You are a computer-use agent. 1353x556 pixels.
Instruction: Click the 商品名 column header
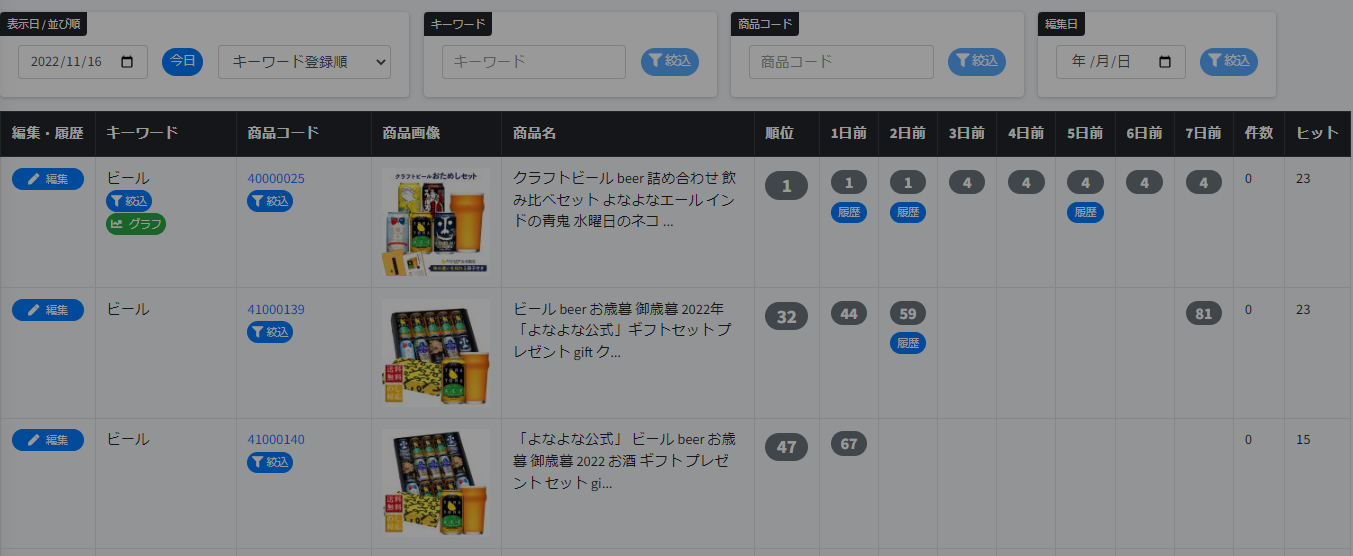[x=534, y=133]
